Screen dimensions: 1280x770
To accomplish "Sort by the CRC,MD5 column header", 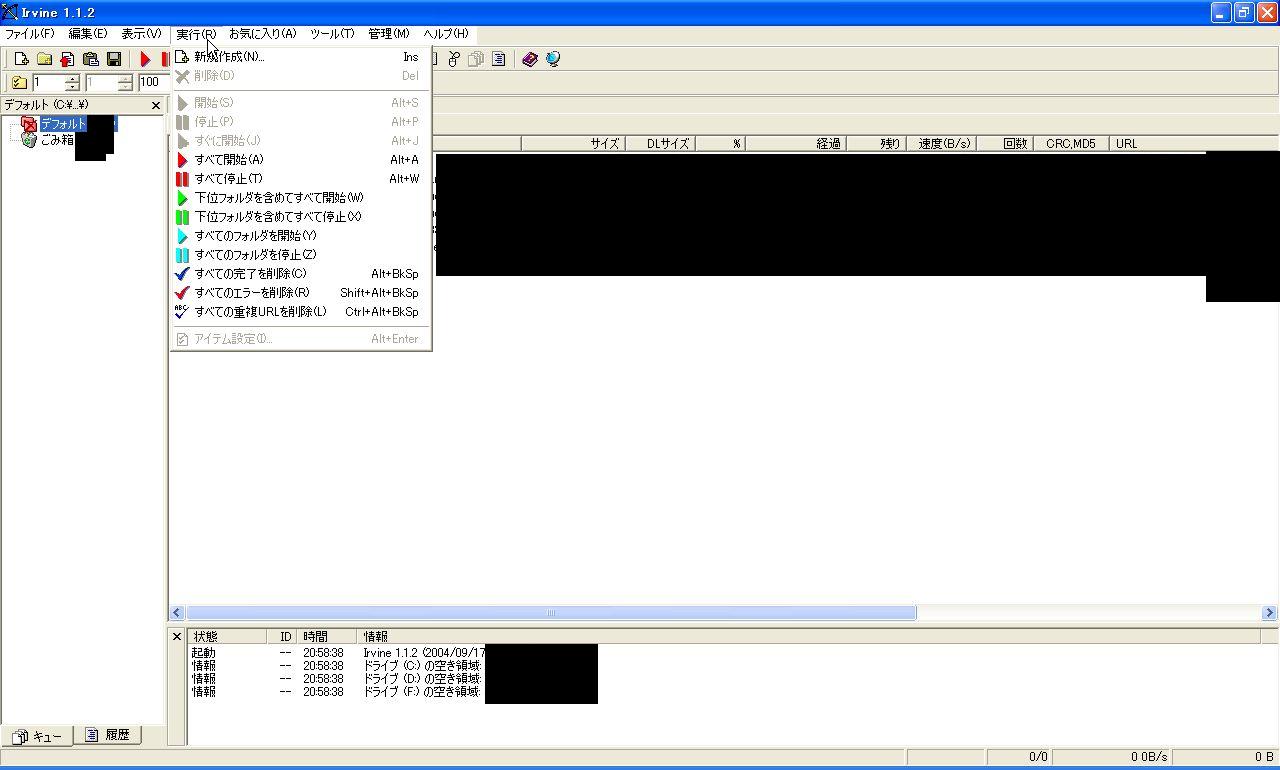I will coord(1071,144).
